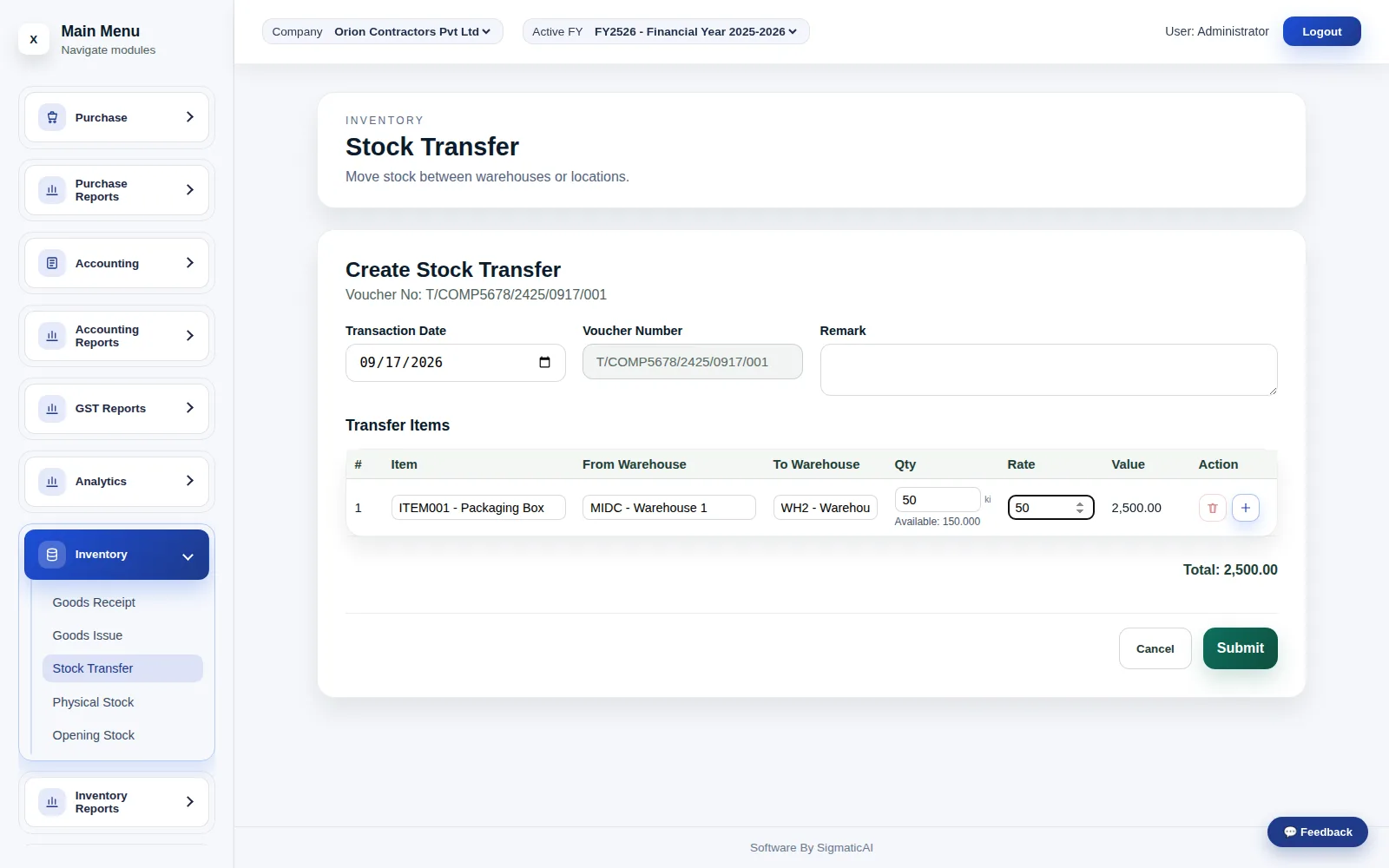Image resolution: width=1389 pixels, height=868 pixels.
Task: Click the Item field ITEM001 - Packaging Box
Action: (478, 508)
